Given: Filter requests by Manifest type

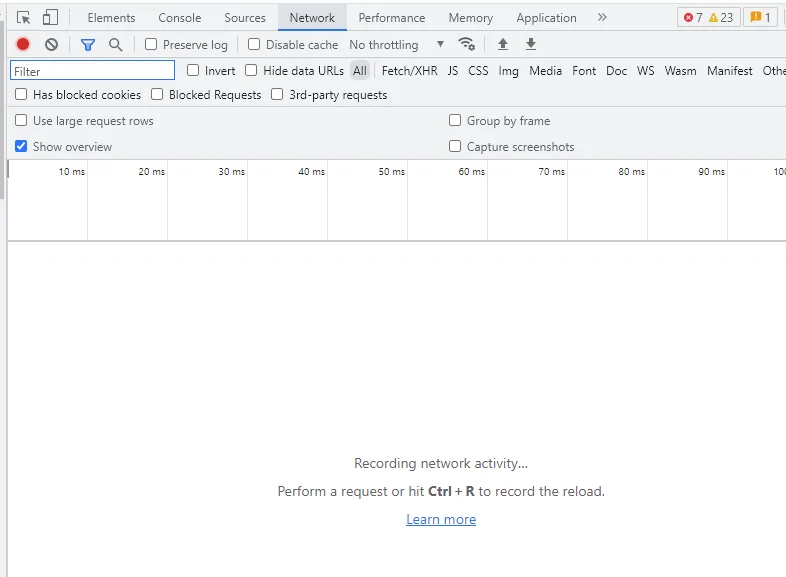Looking at the screenshot, I should [729, 71].
